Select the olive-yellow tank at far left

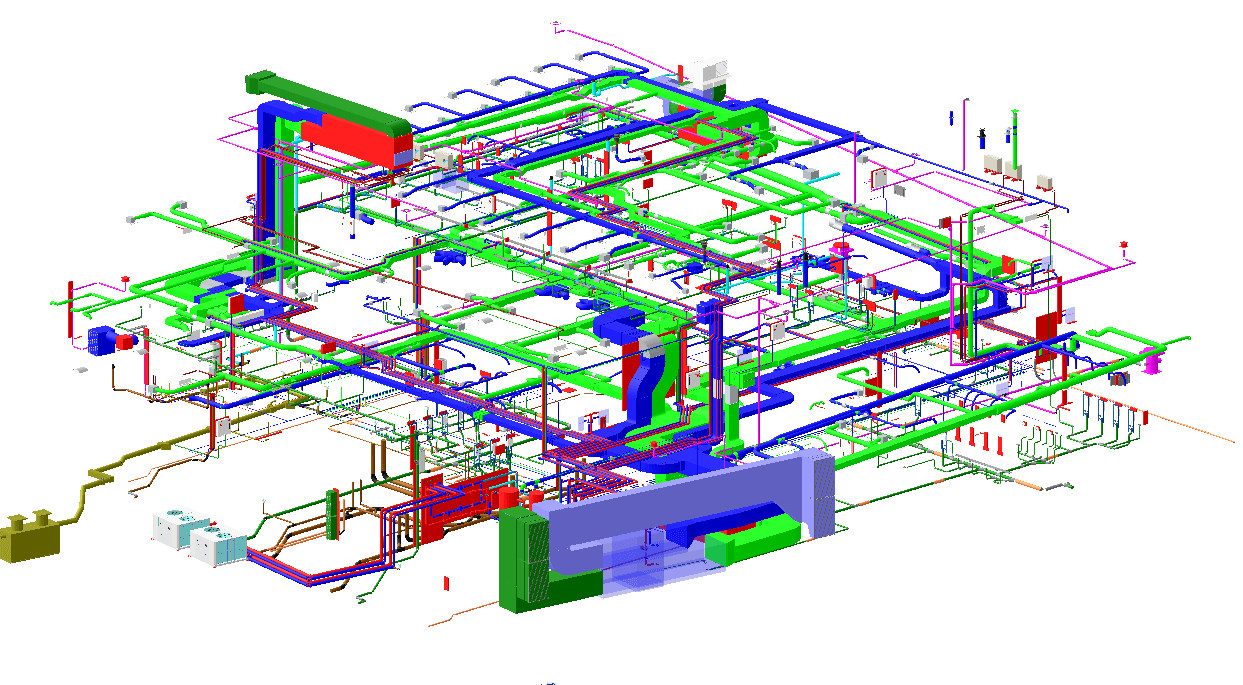click(x=30, y=539)
